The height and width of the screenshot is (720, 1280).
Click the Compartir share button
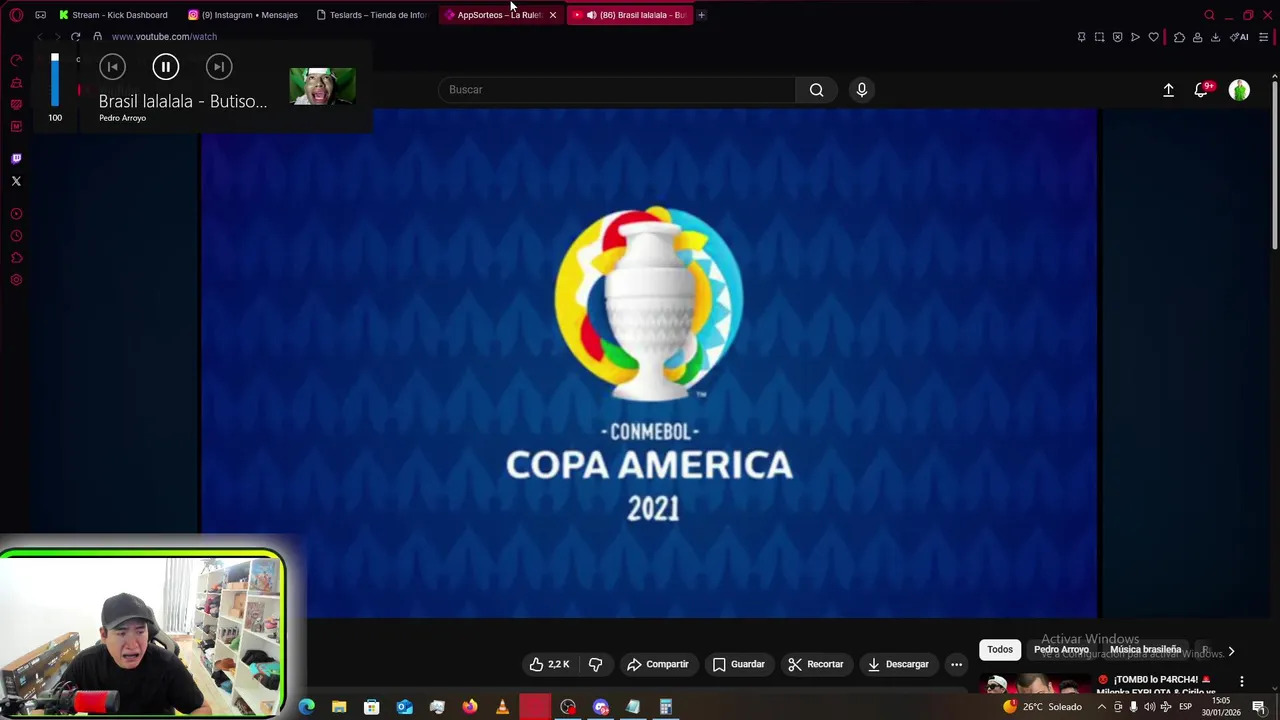(x=657, y=664)
